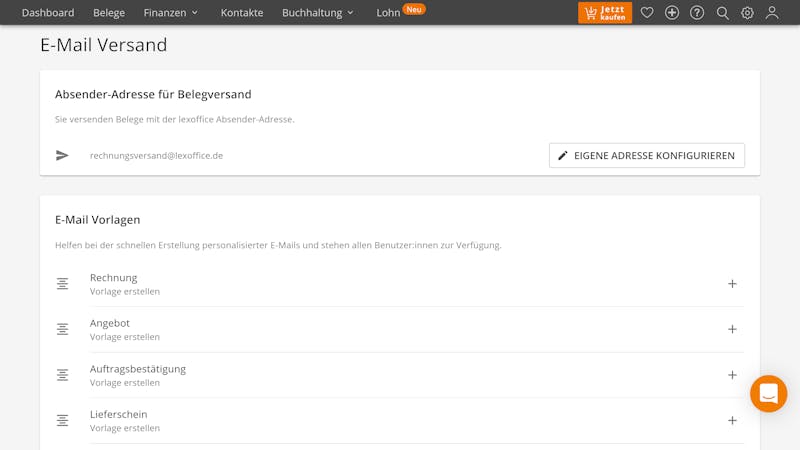Screen dimensions: 800x450
Task: Click Vorlage erstellen under Auftragsbestätigung
Action: (x=124, y=383)
